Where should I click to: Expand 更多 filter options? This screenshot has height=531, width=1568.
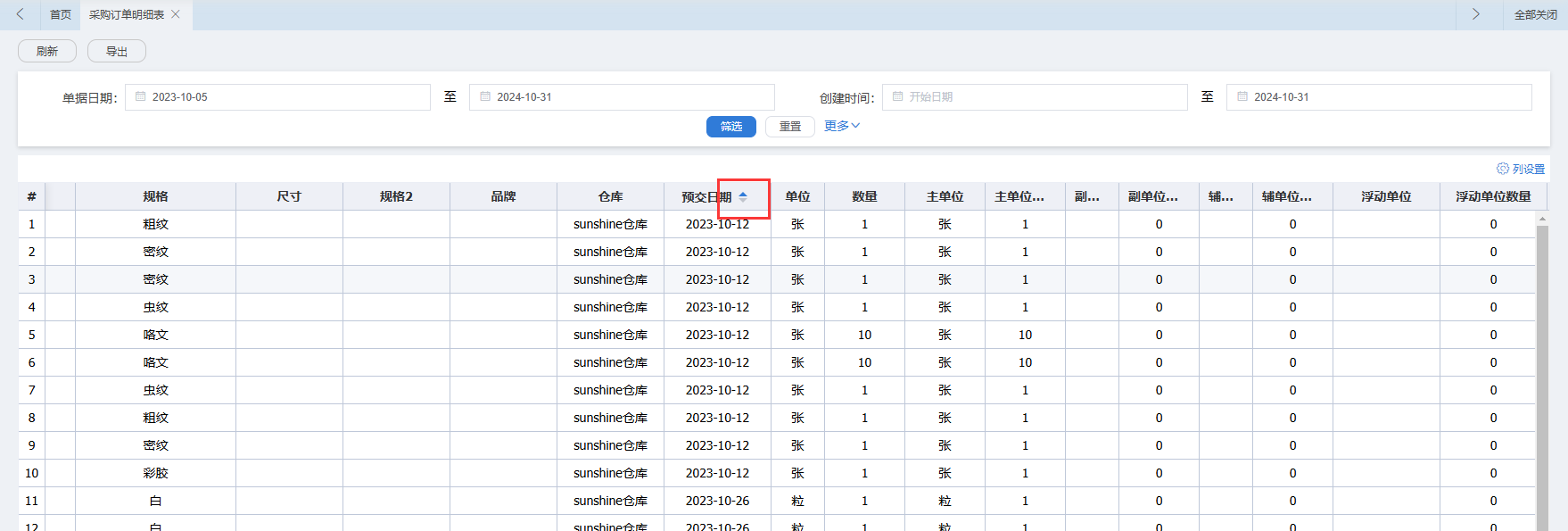click(x=841, y=126)
